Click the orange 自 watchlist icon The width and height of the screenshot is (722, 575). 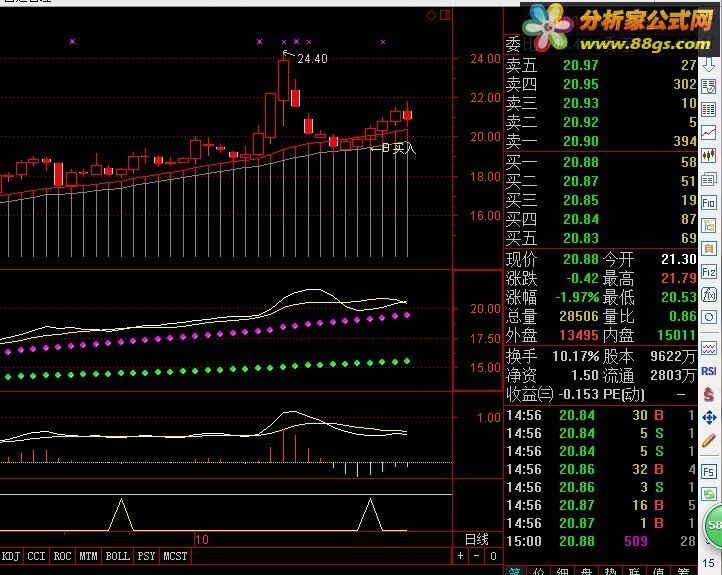(709, 249)
